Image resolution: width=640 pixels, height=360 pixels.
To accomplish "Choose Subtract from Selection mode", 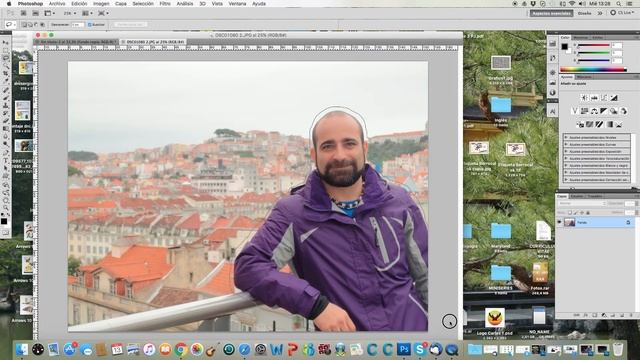I will pyautogui.click(x=36, y=24).
